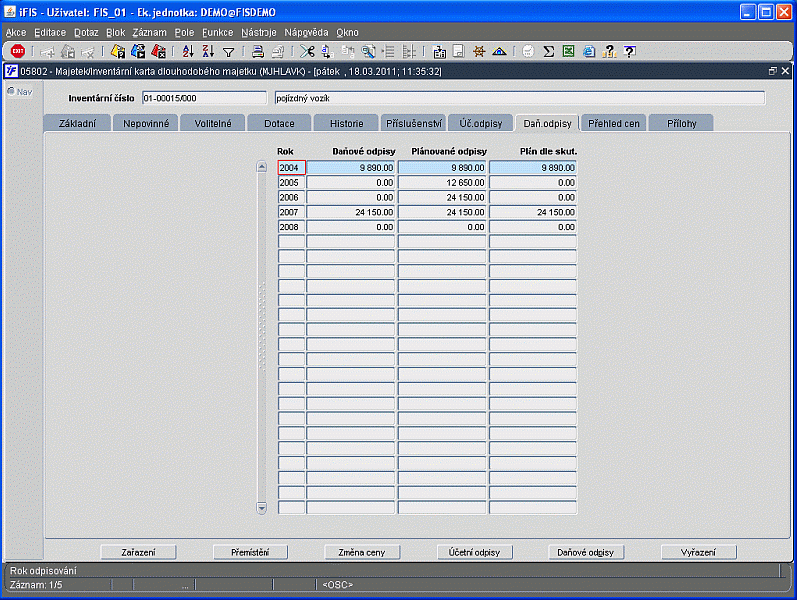This screenshot has height=600, width=797.
Task: Open the Nástroje menu
Action: (x=259, y=33)
